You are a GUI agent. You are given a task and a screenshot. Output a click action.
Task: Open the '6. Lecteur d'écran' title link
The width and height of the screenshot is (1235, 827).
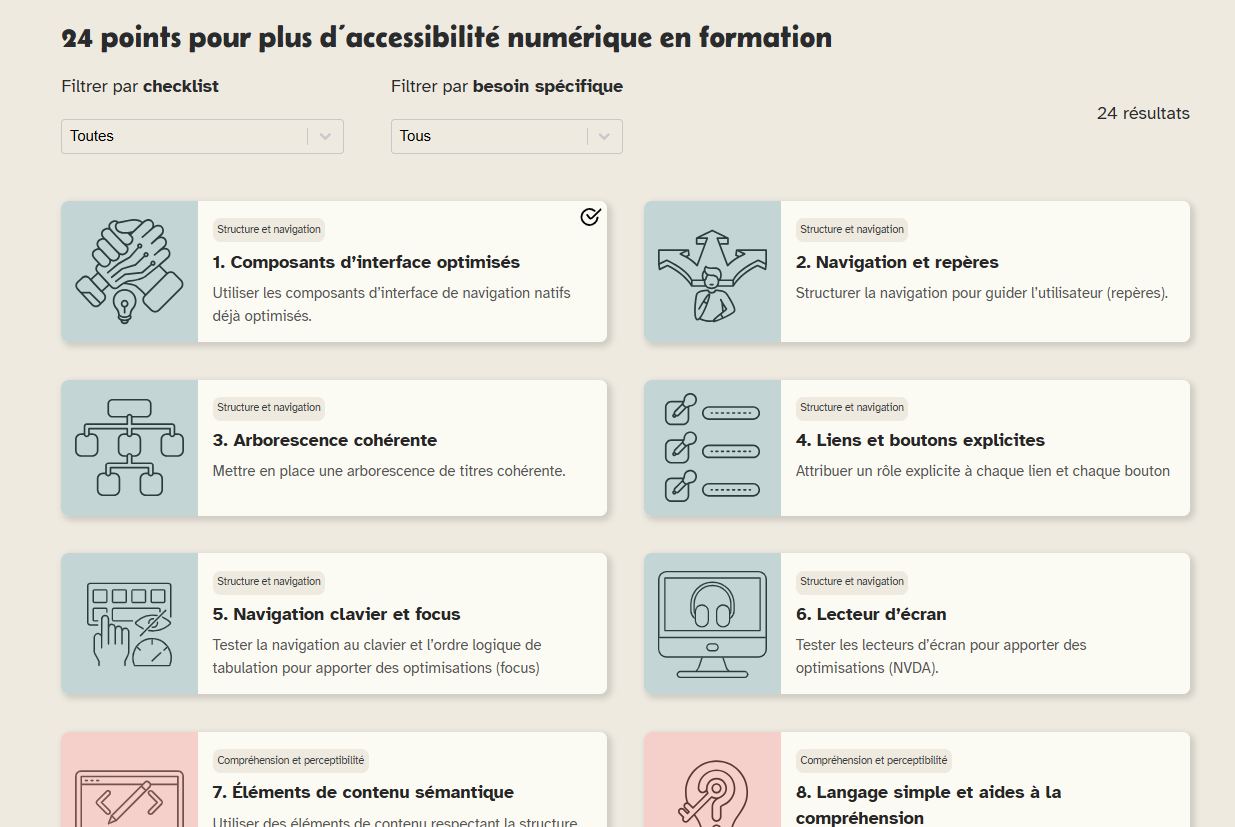pos(870,614)
